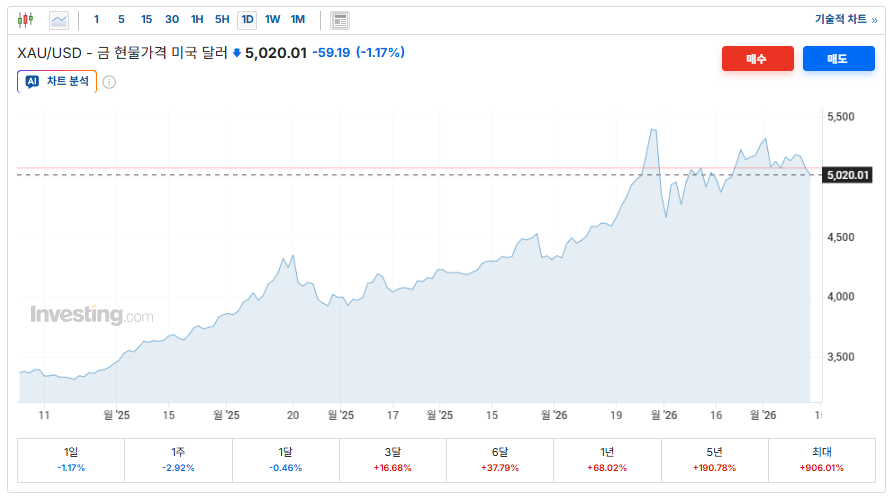Image resolution: width=893 pixels, height=501 pixels.
Task: Click the info icon beside 차트 분석
Action: click(109, 82)
